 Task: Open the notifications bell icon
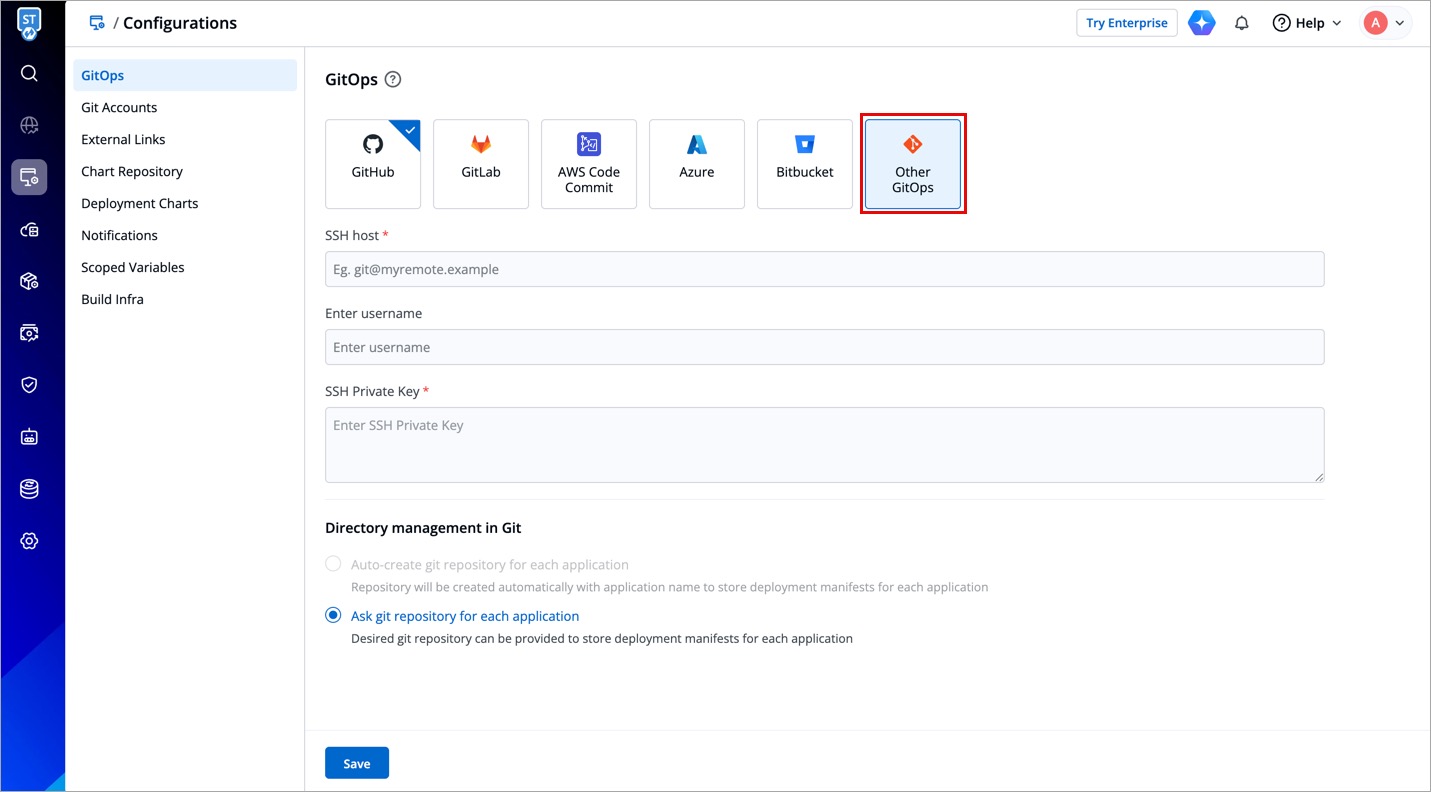[1241, 23]
